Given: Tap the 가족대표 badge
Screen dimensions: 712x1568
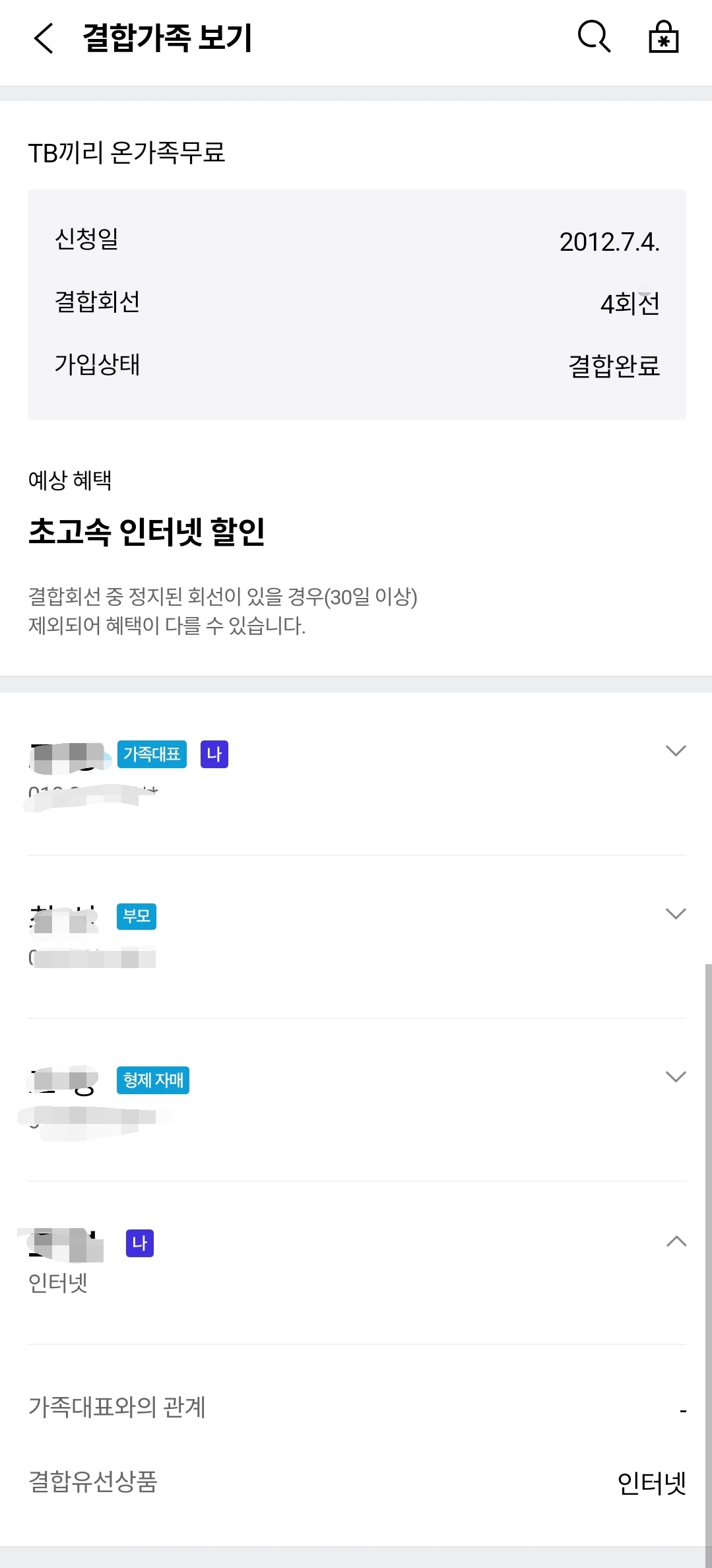Looking at the screenshot, I should tap(152, 754).
